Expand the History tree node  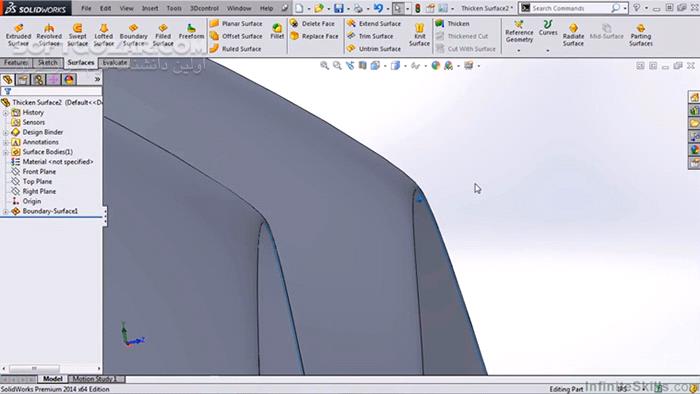[x=6, y=112]
